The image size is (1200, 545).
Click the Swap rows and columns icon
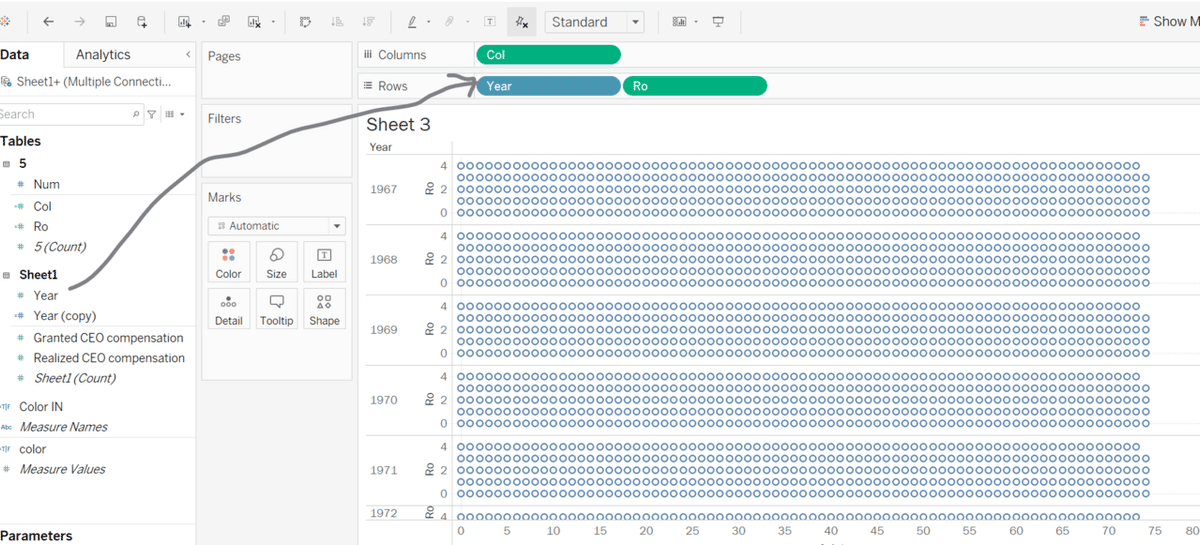pyautogui.click(x=305, y=21)
